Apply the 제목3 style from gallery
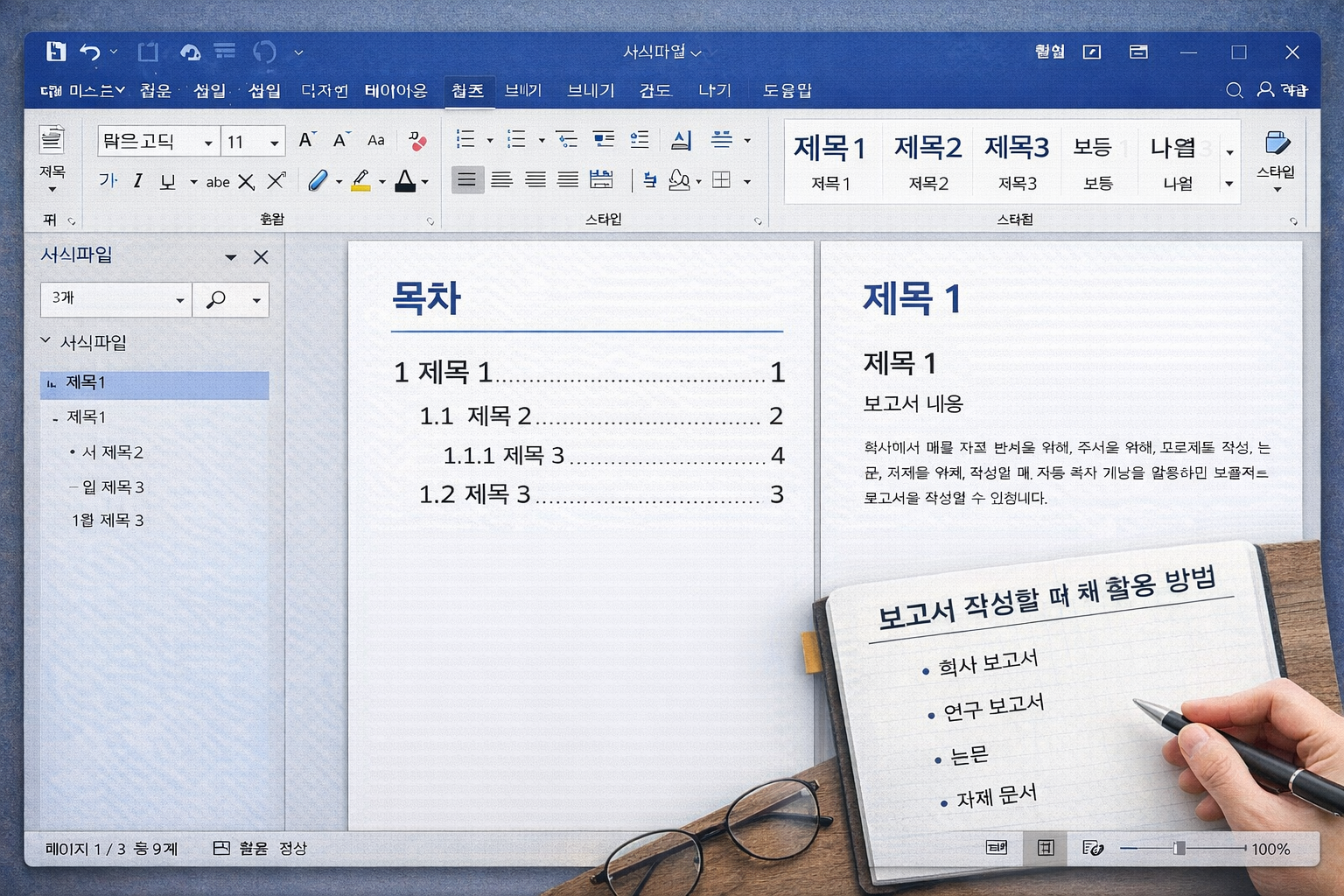1344x896 pixels. [1017, 162]
